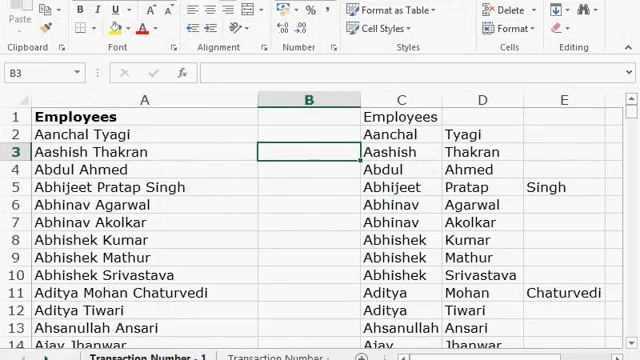Open Format cells menu

point(508,28)
